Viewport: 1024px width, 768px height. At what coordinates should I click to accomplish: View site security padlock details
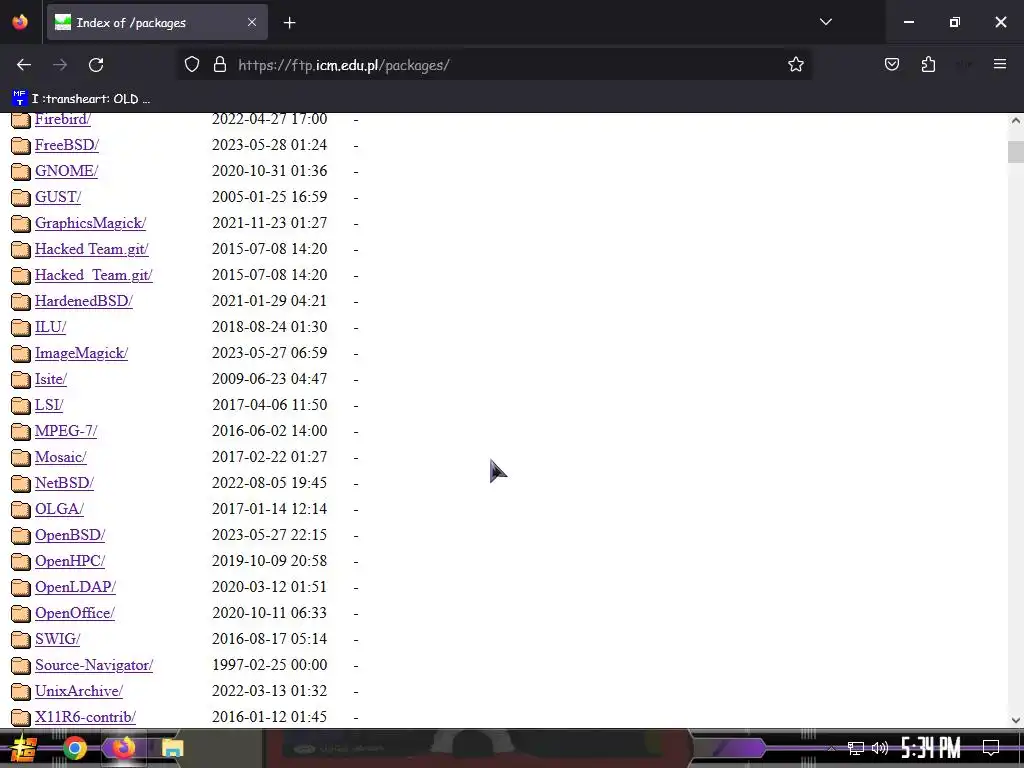coord(220,65)
